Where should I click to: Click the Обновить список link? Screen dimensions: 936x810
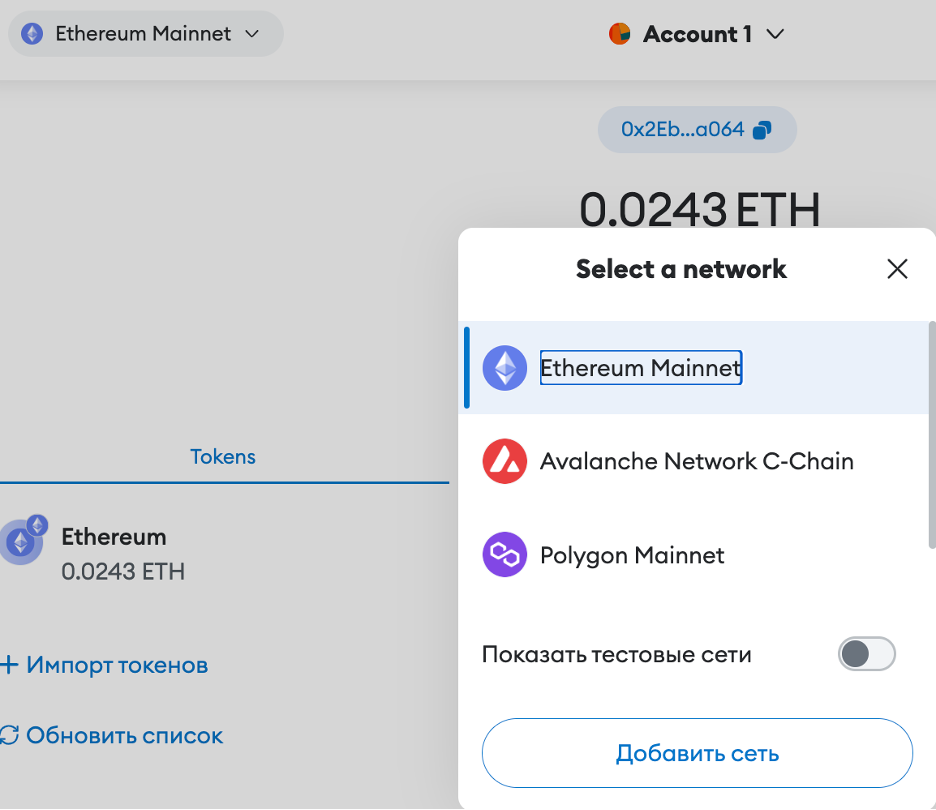click(x=124, y=736)
